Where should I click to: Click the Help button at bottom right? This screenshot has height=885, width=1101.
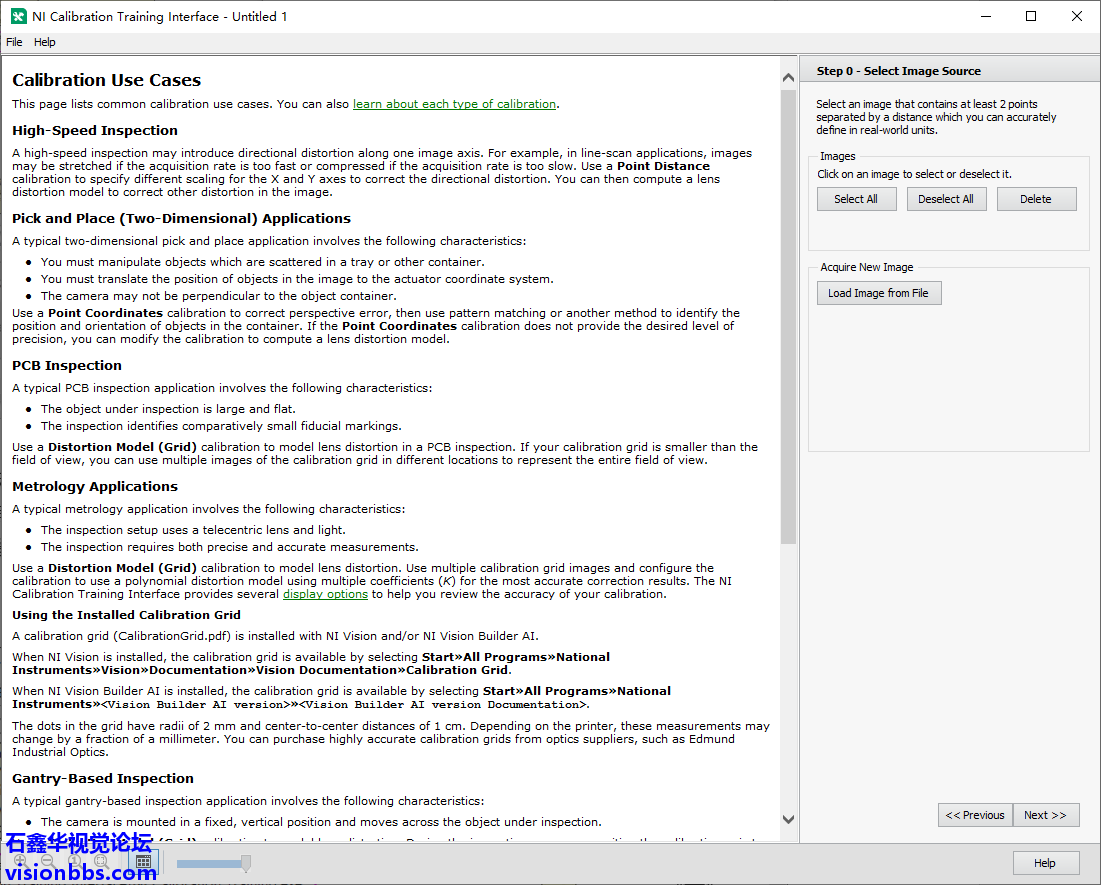point(1046,863)
